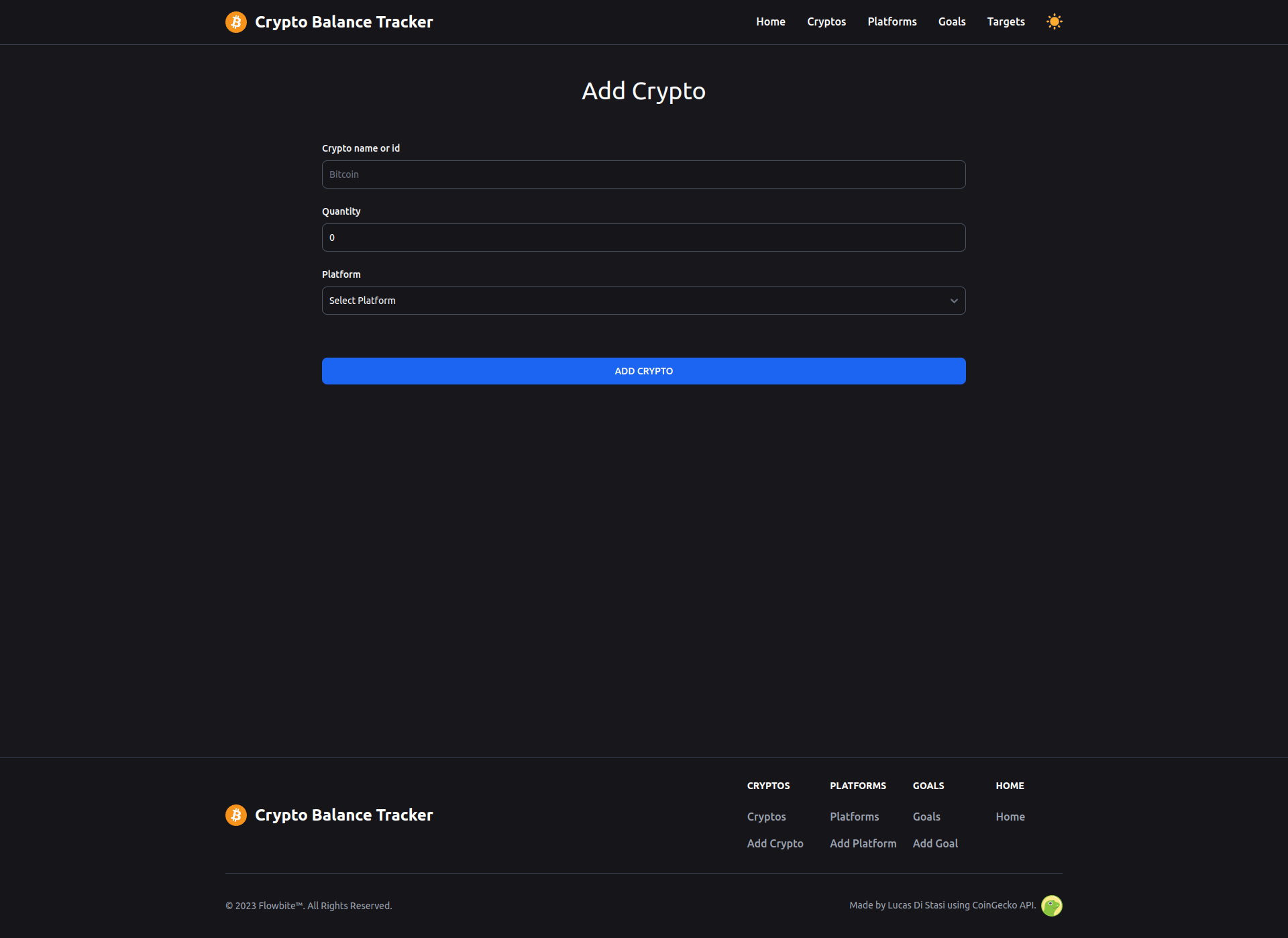Open the footer Add Platform link
Viewport: 1288px width, 938px height.
[x=863, y=843]
